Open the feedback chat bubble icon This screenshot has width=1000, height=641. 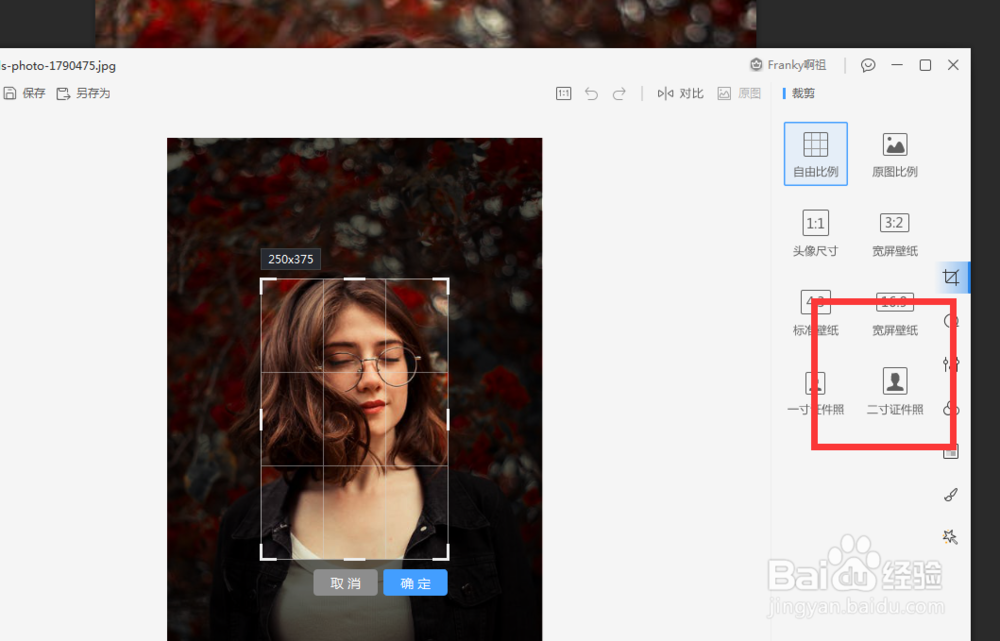[x=868, y=65]
